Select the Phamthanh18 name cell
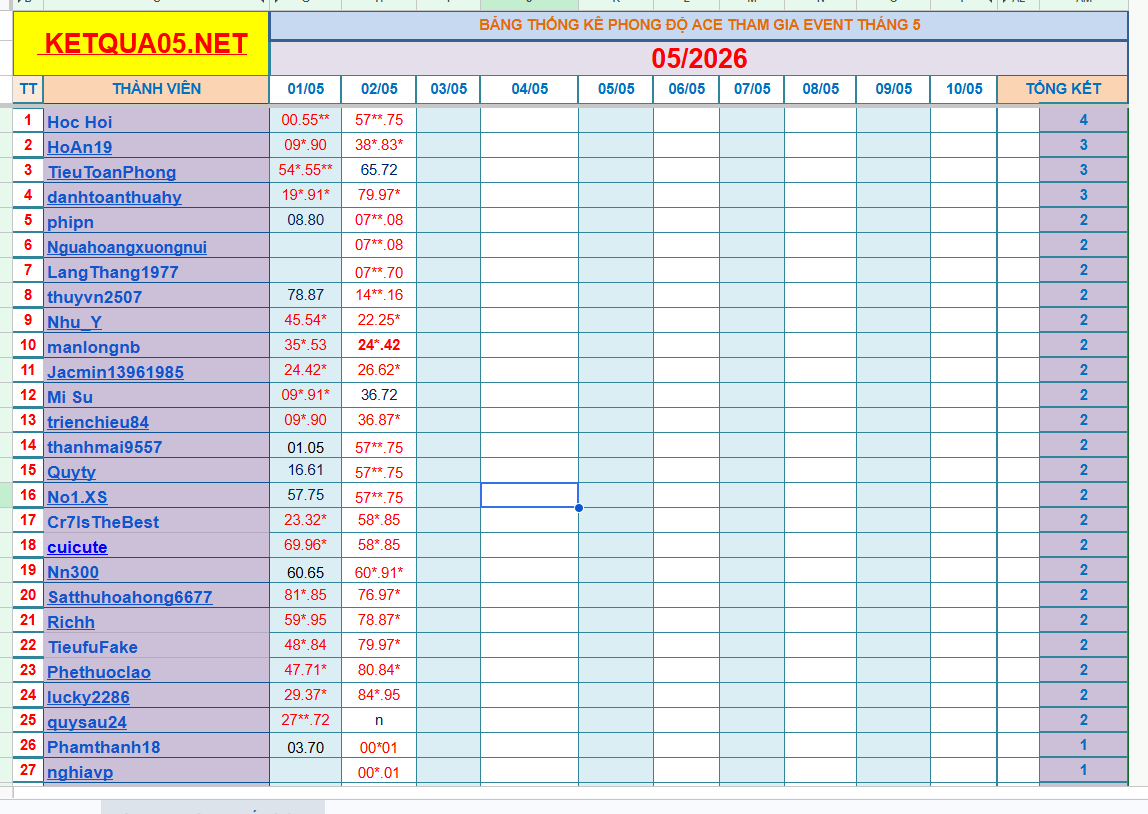 pyautogui.click(x=157, y=746)
